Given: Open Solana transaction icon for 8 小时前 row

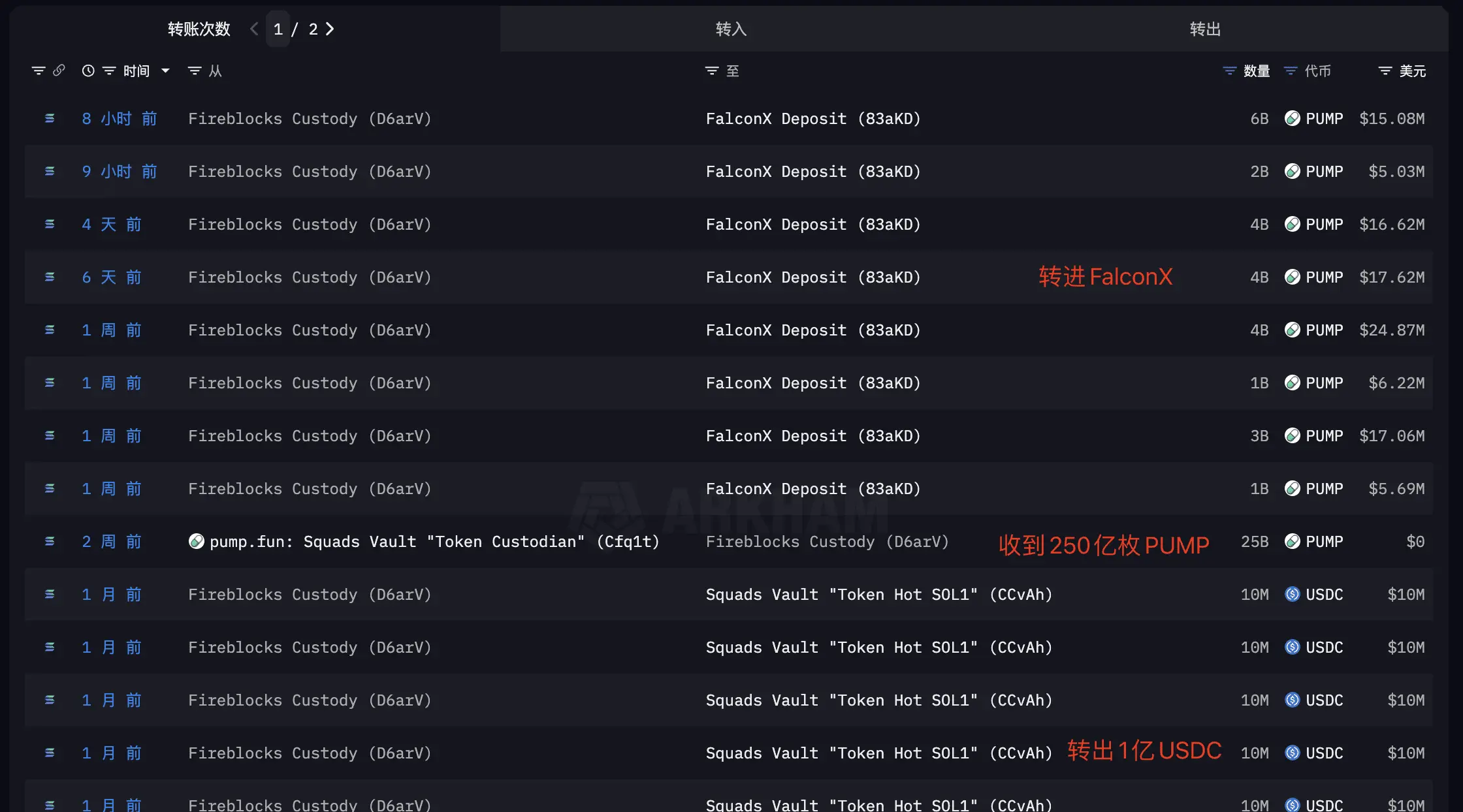Looking at the screenshot, I should 50,118.
